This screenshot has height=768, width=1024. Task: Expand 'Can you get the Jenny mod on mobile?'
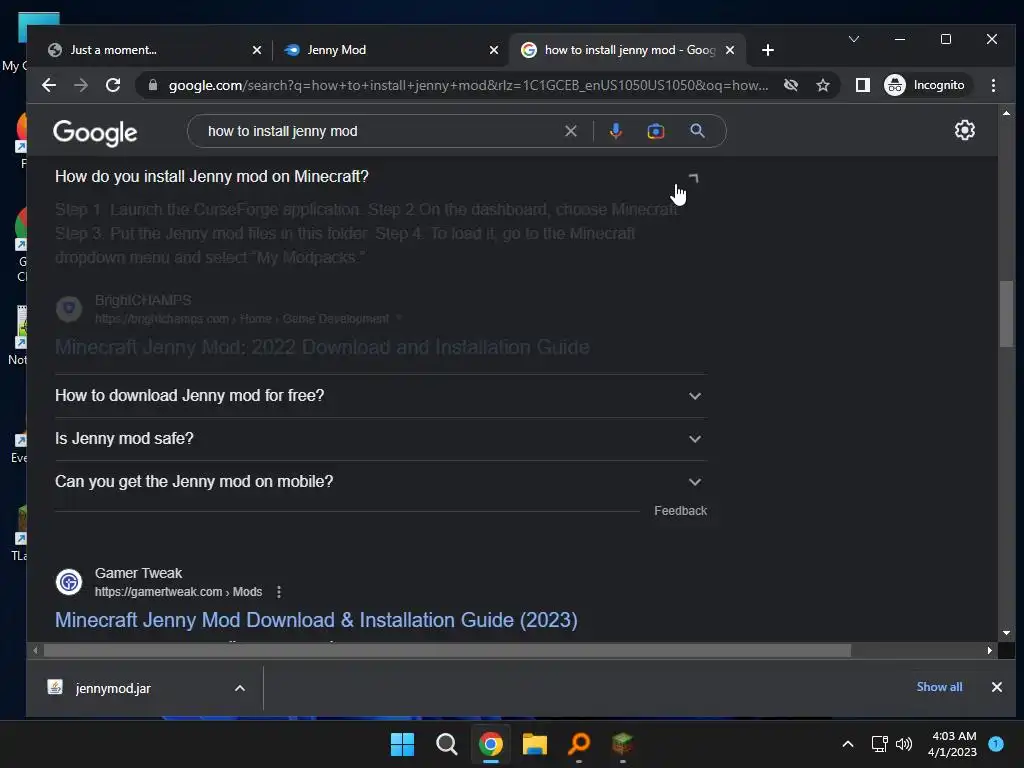tap(381, 482)
